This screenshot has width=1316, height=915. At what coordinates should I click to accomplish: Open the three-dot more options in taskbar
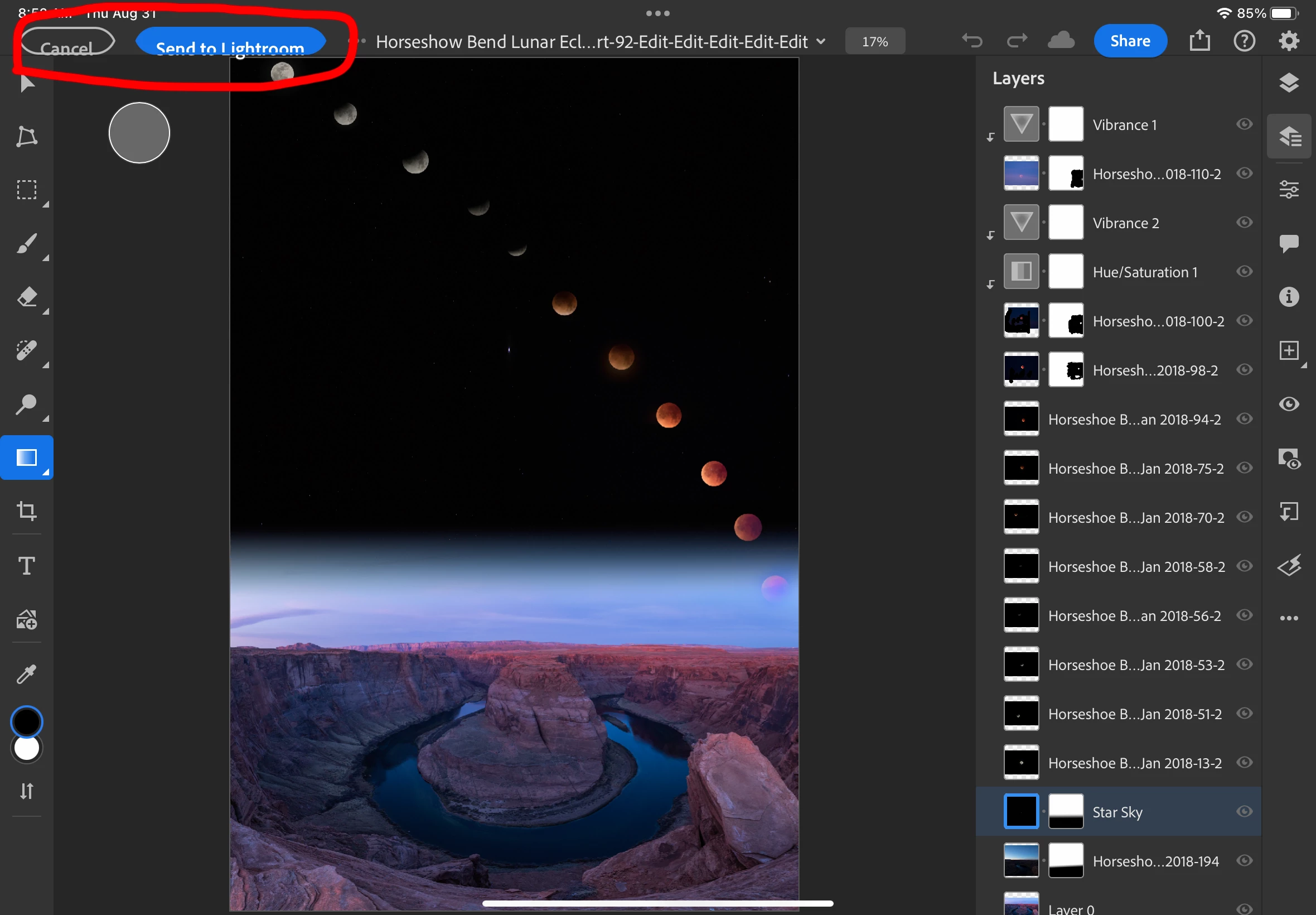[x=1289, y=618]
